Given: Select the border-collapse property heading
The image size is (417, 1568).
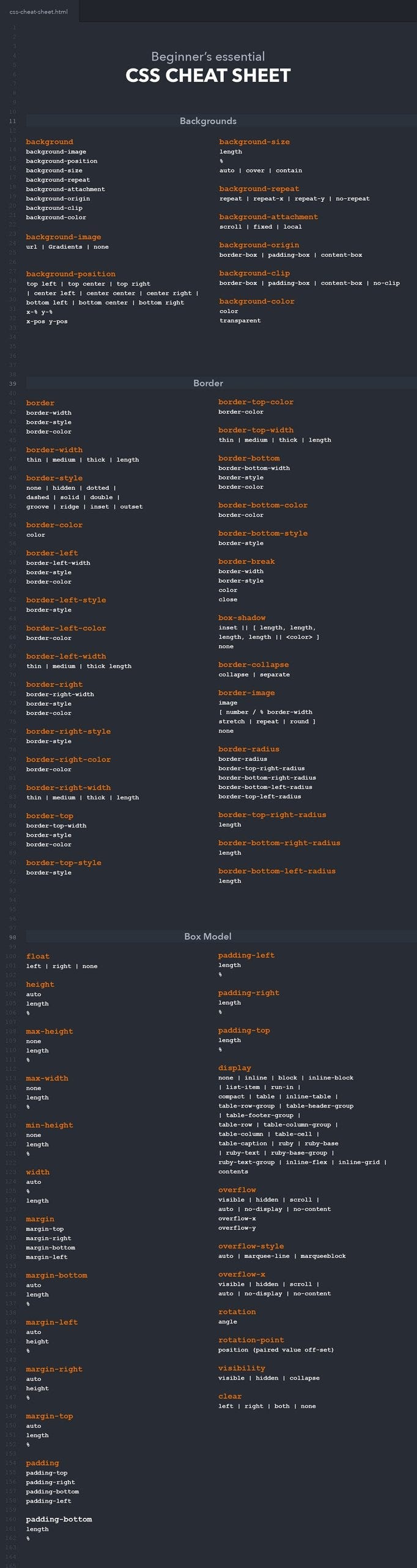Looking at the screenshot, I should tap(253, 665).
